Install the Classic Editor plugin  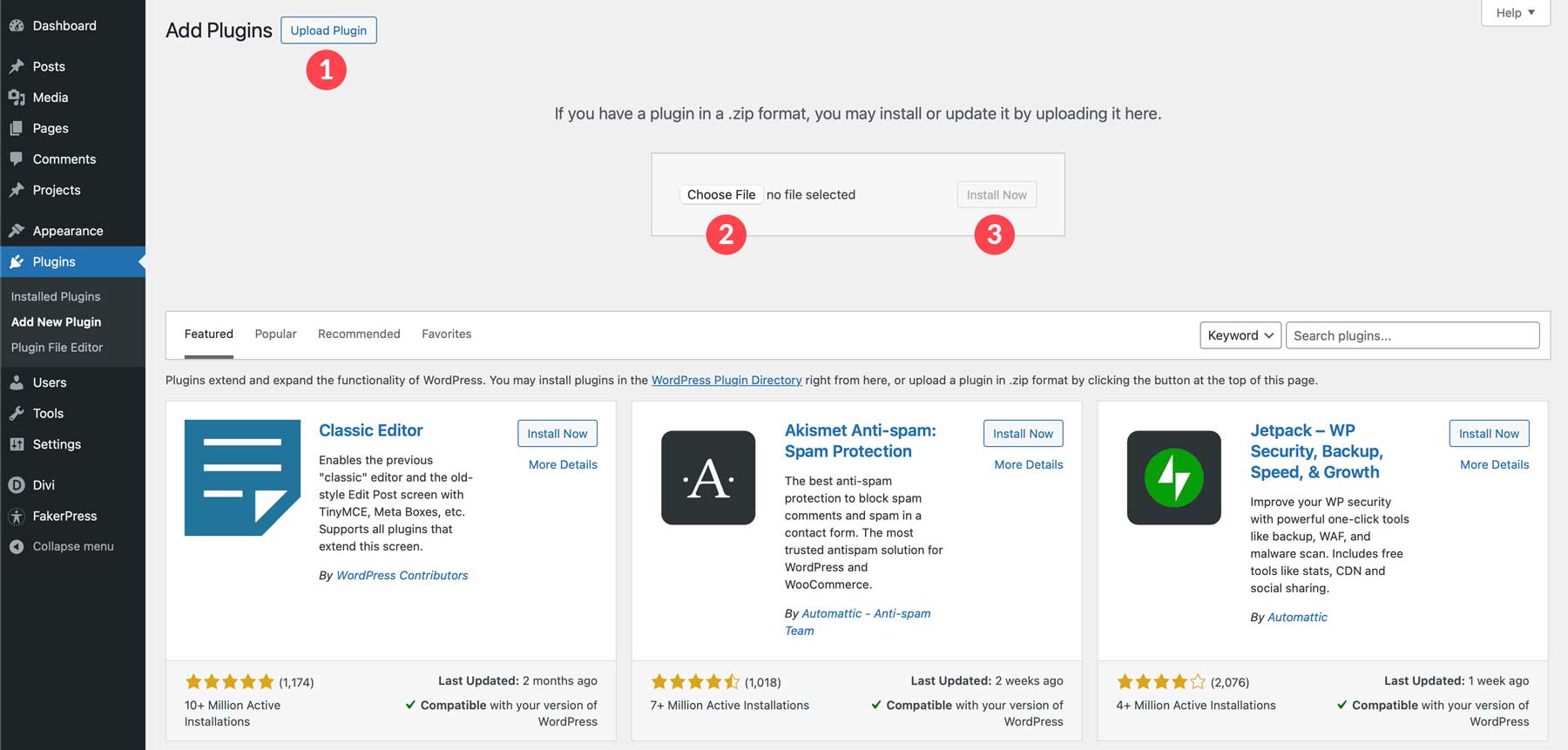coord(558,434)
